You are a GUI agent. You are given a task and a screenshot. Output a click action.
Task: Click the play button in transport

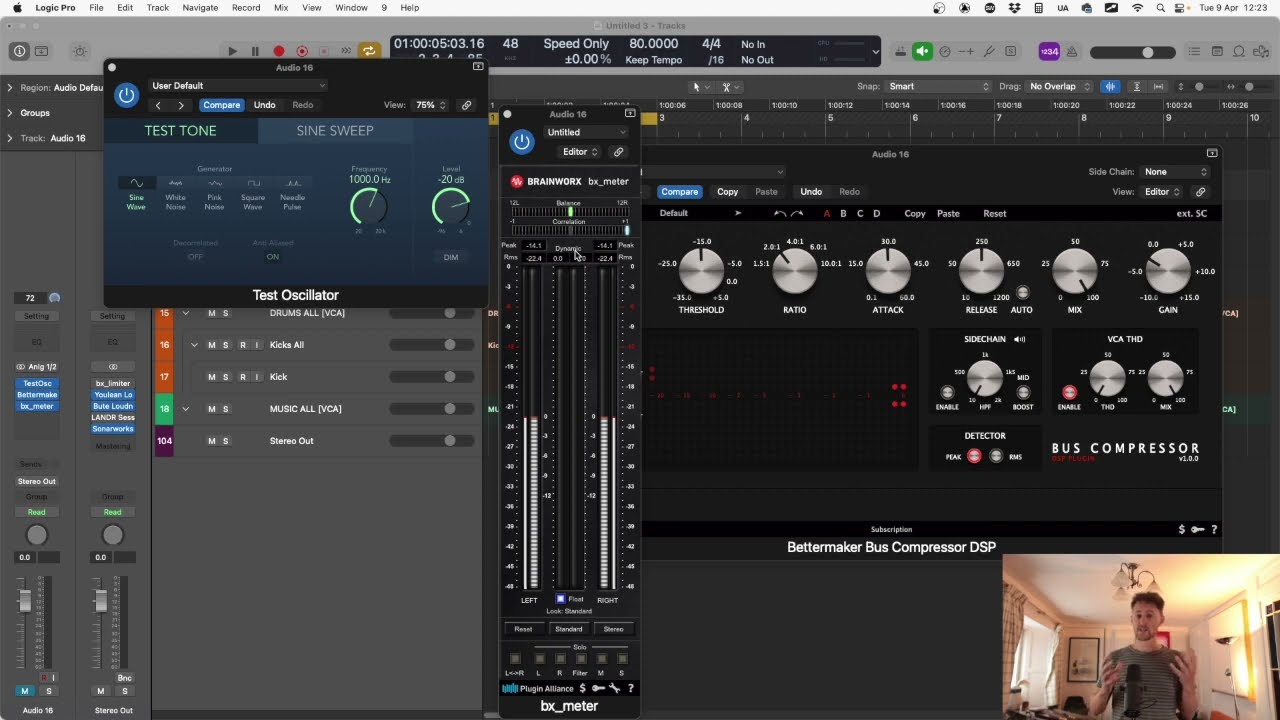click(x=232, y=51)
